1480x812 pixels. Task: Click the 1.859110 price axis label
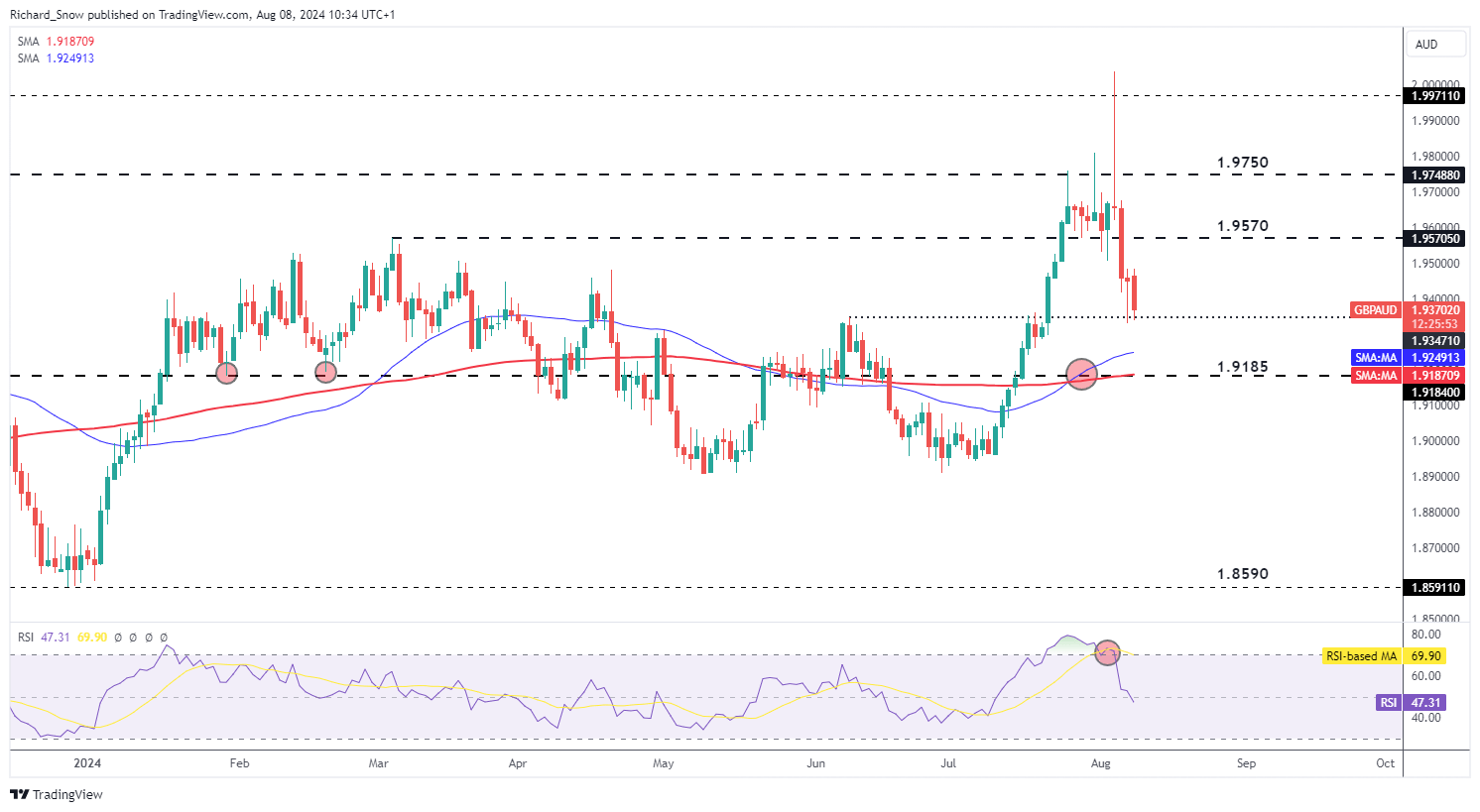1435,588
